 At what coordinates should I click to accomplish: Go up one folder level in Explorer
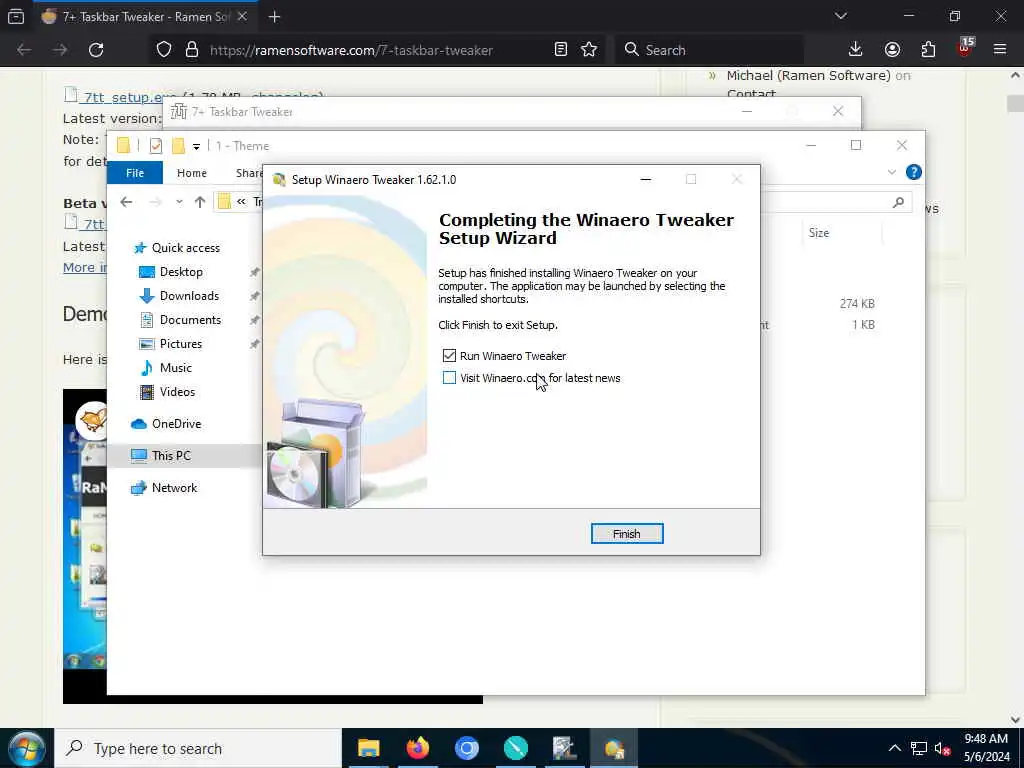200,202
